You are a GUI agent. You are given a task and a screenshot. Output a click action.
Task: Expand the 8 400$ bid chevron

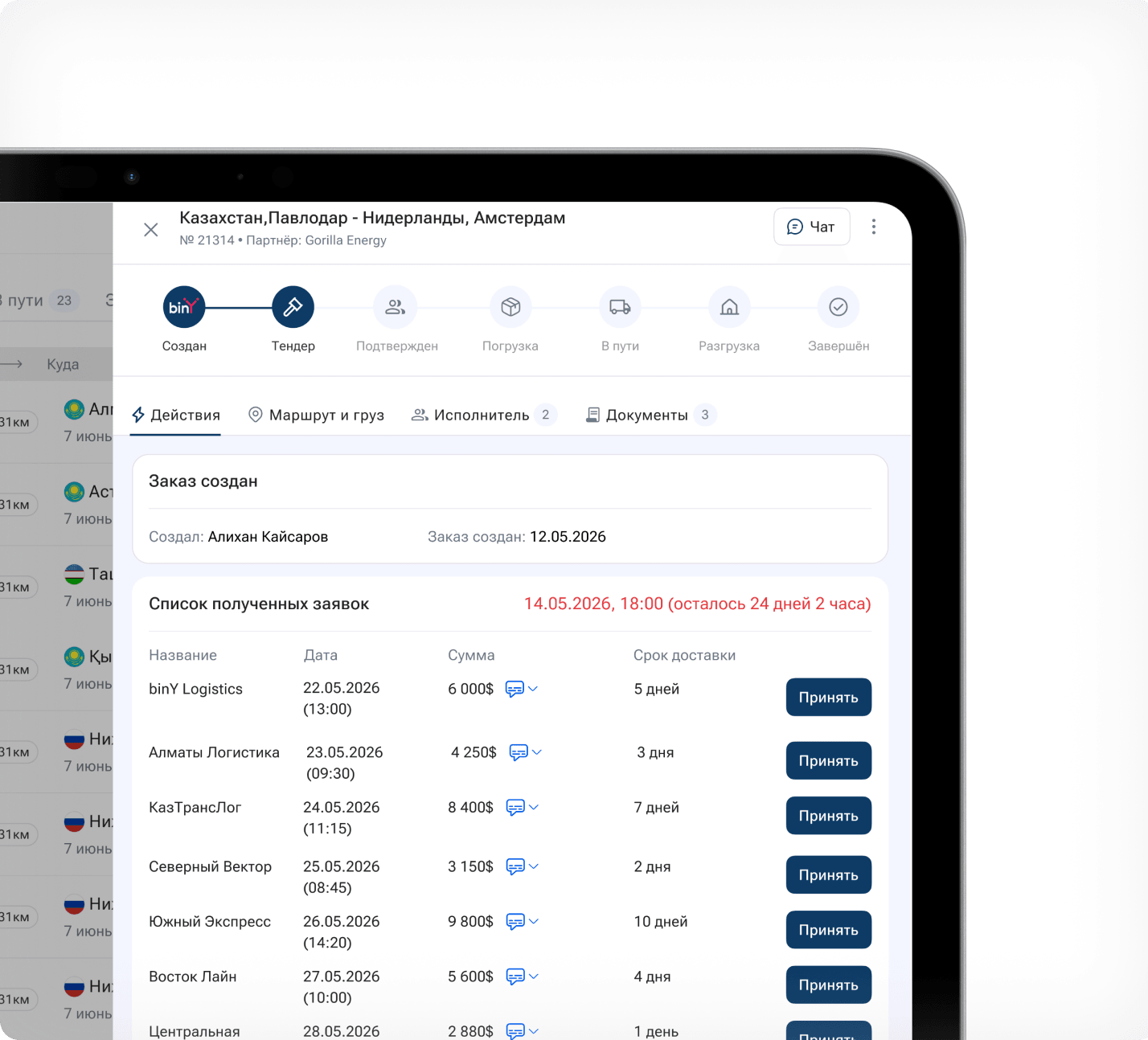click(x=534, y=807)
